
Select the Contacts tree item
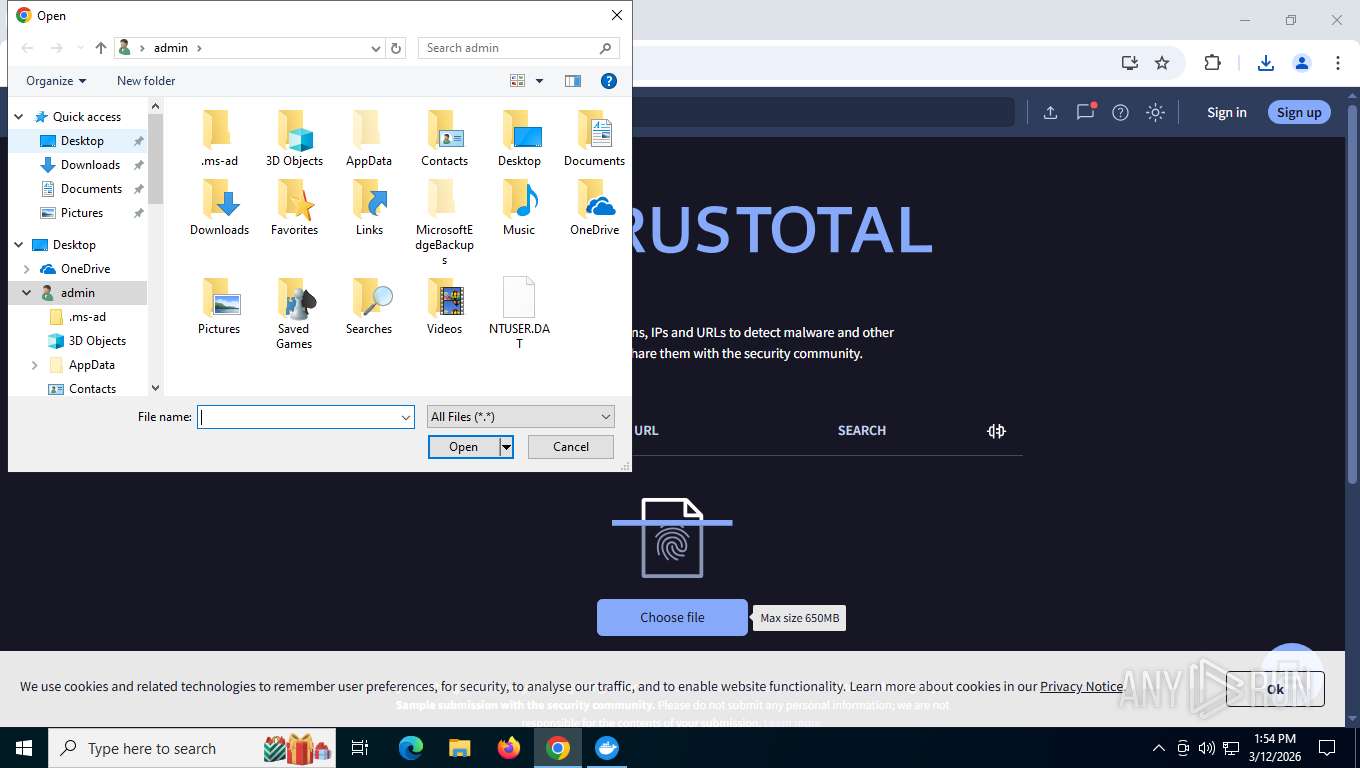92,389
